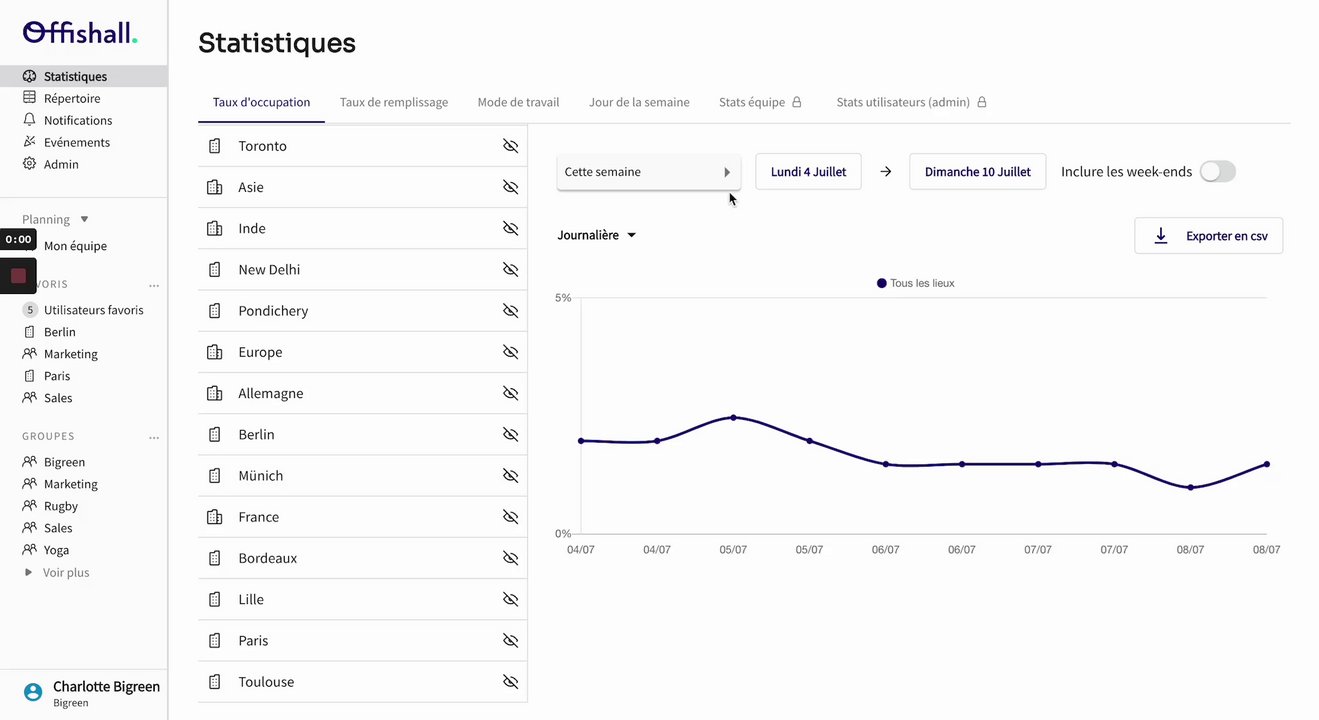Click the Evénements sidebar icon
The image size is (1319, 720).
coord(30,142)
